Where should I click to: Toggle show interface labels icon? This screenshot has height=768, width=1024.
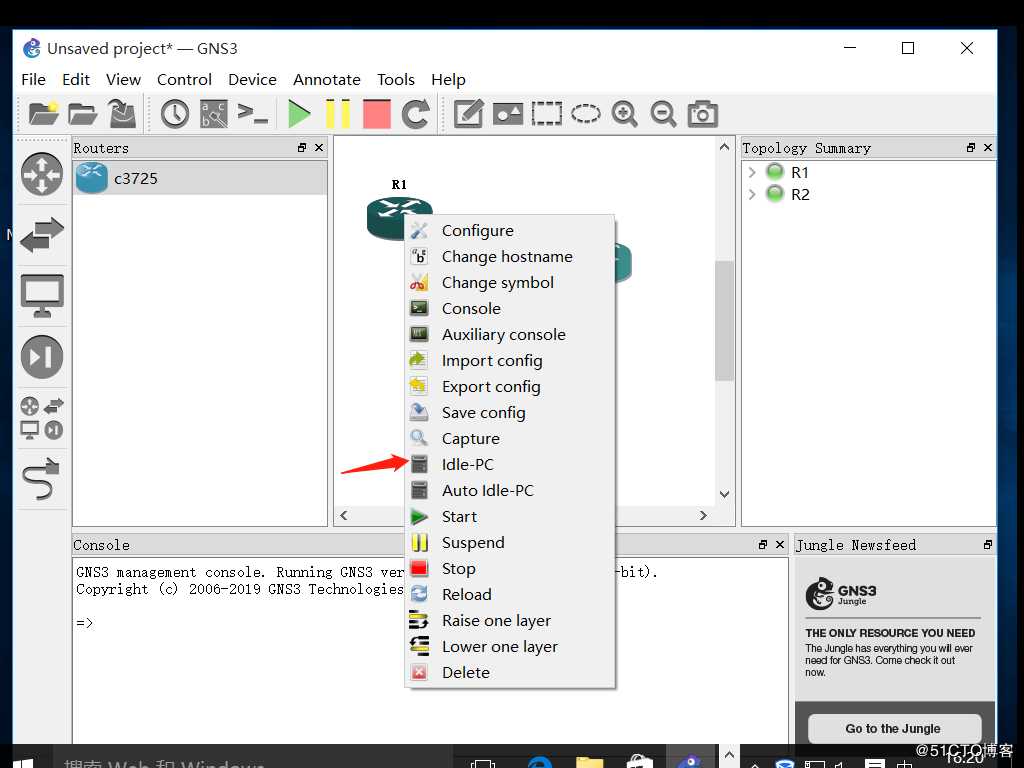[x=214, y=114]
